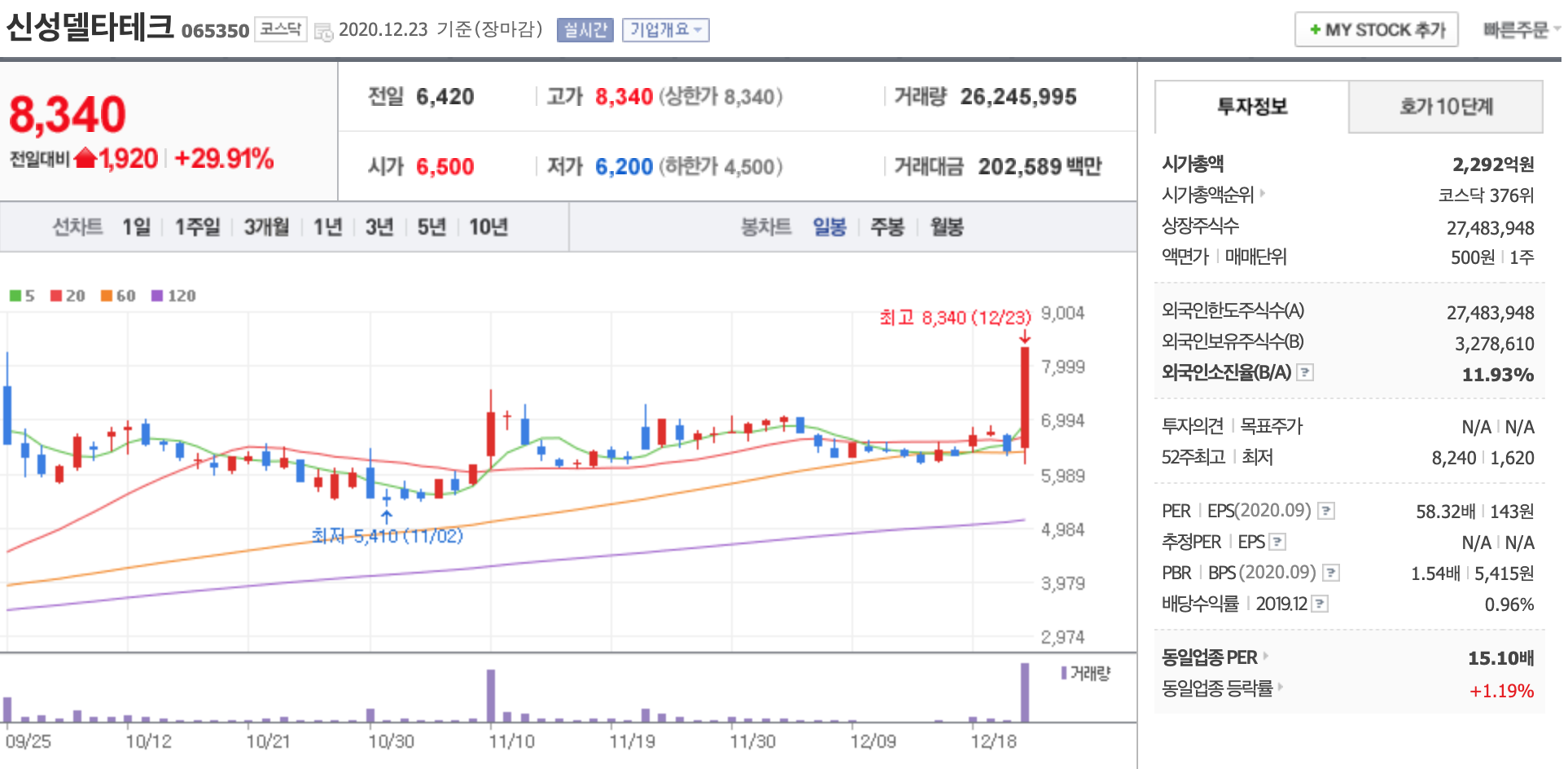The width and height of the screenshot is (1568, 769).
Task: Click the 봉차트 label
Action: click(766, 226)
